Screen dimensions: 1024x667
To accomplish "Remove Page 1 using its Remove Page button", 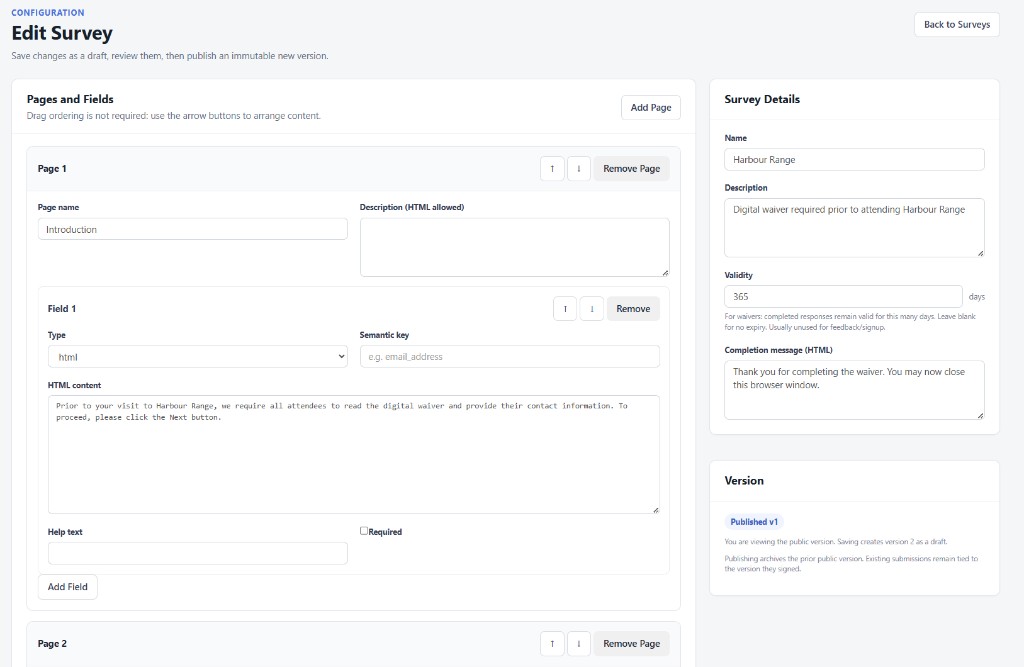I will [x=632, y=169].
